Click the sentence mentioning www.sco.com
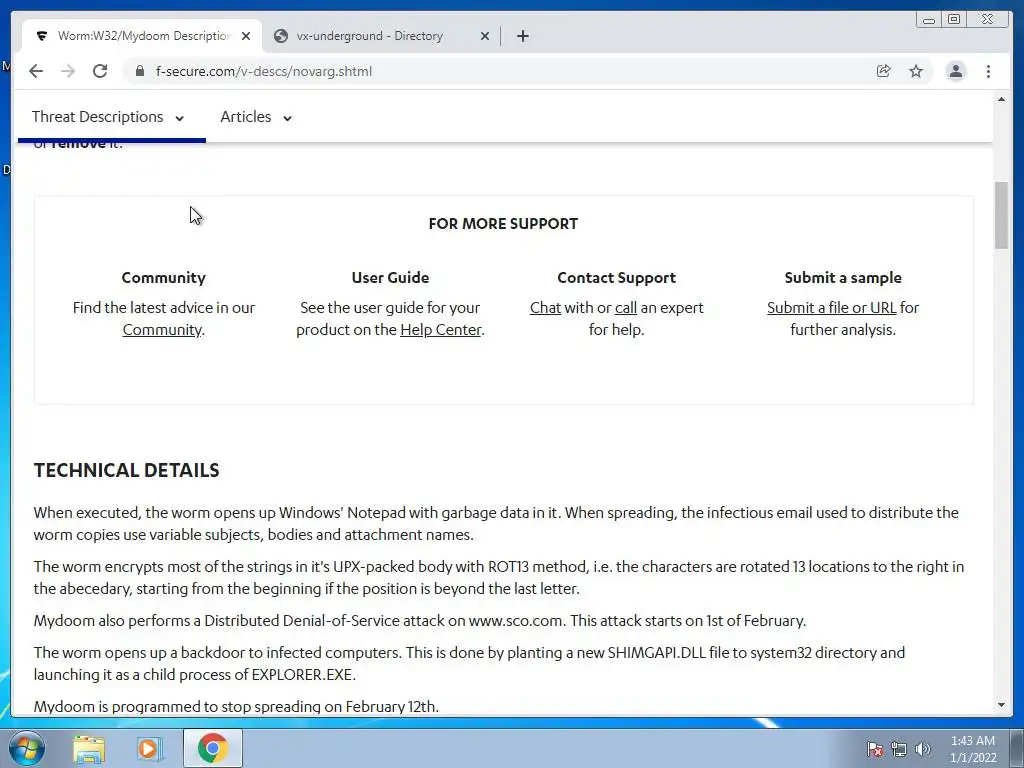Image resolution: width=1024 pixels, height=768 pixels. (420, 620)
